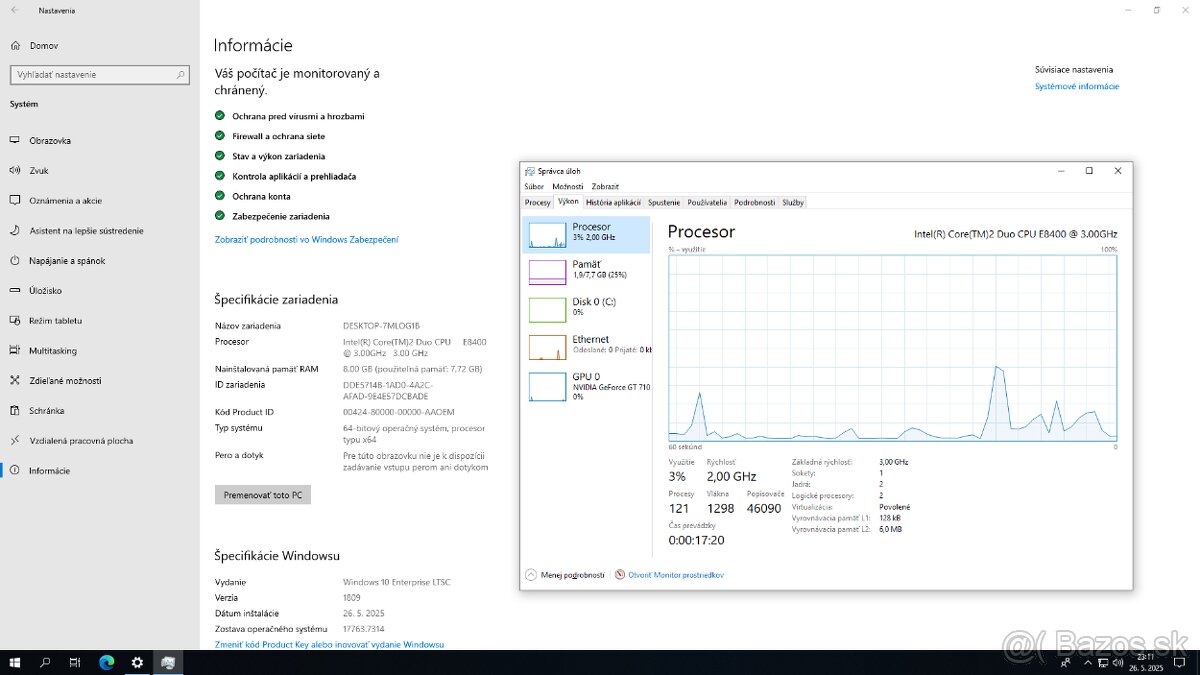
Task: Click the Premenovať toto PC button
Action: (x=262, y=495)
